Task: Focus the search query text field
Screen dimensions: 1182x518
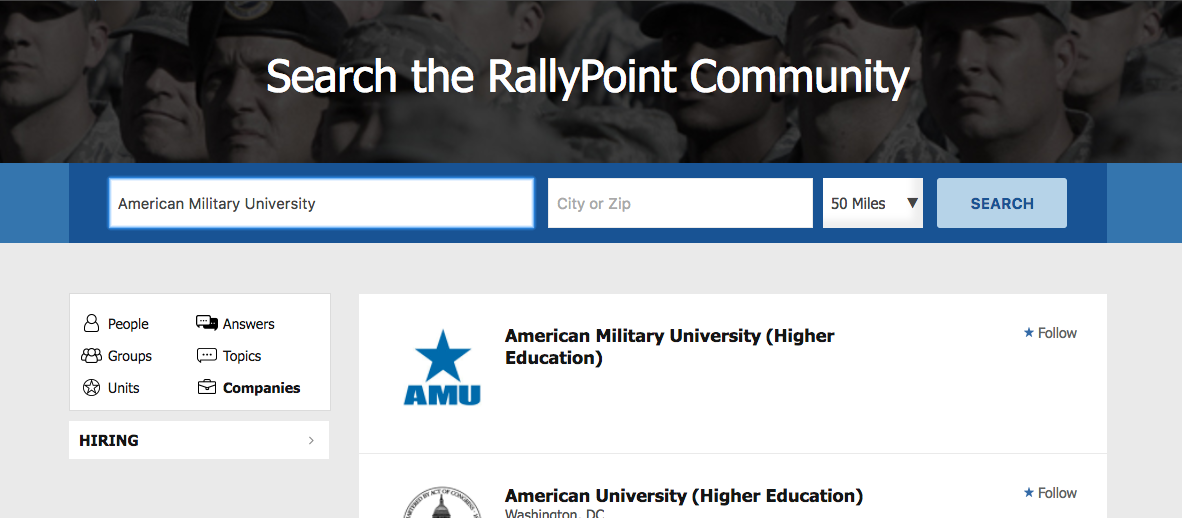Action: pyautogui.click(x=321, y=203)
